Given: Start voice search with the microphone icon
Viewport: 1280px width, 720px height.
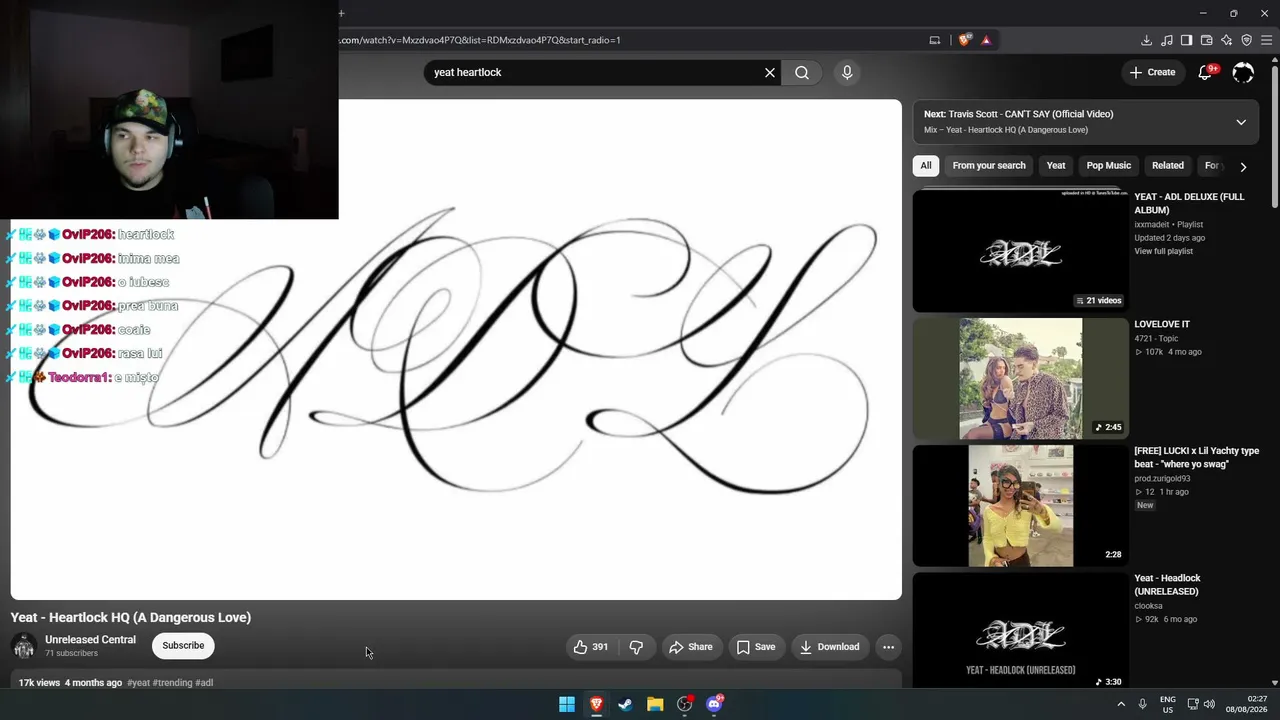Looking at the screenshot, I should tap(847, 72).
